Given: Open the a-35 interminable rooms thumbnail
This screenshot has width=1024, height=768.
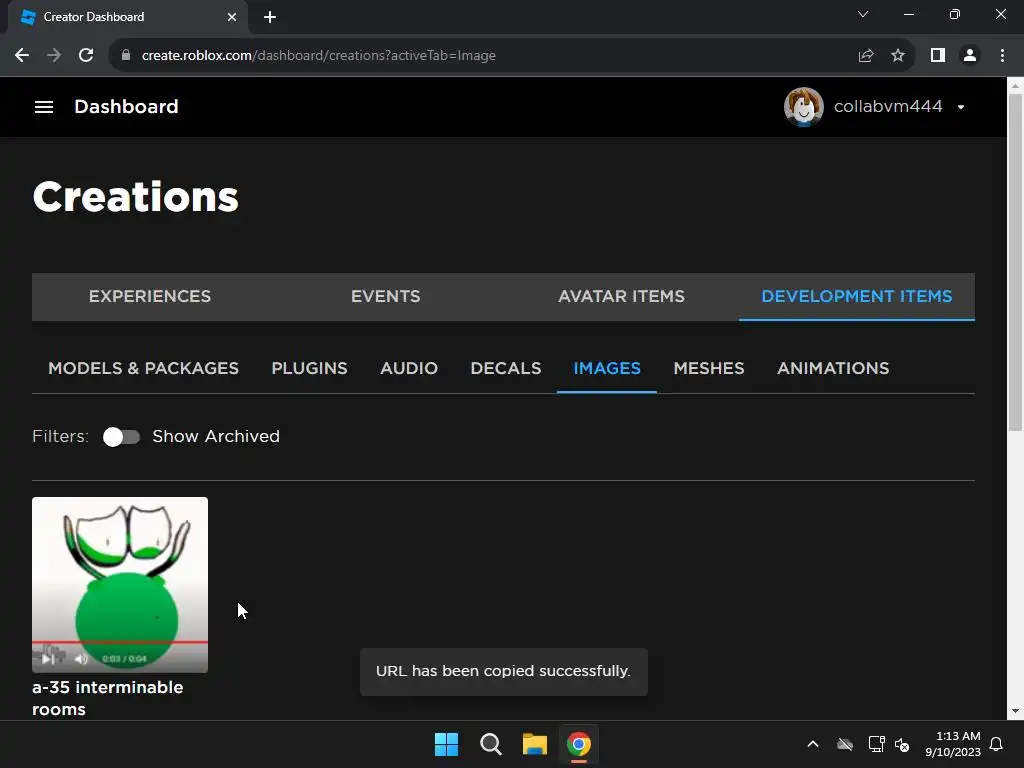Looking at the screenshot, I should point(120,584).
